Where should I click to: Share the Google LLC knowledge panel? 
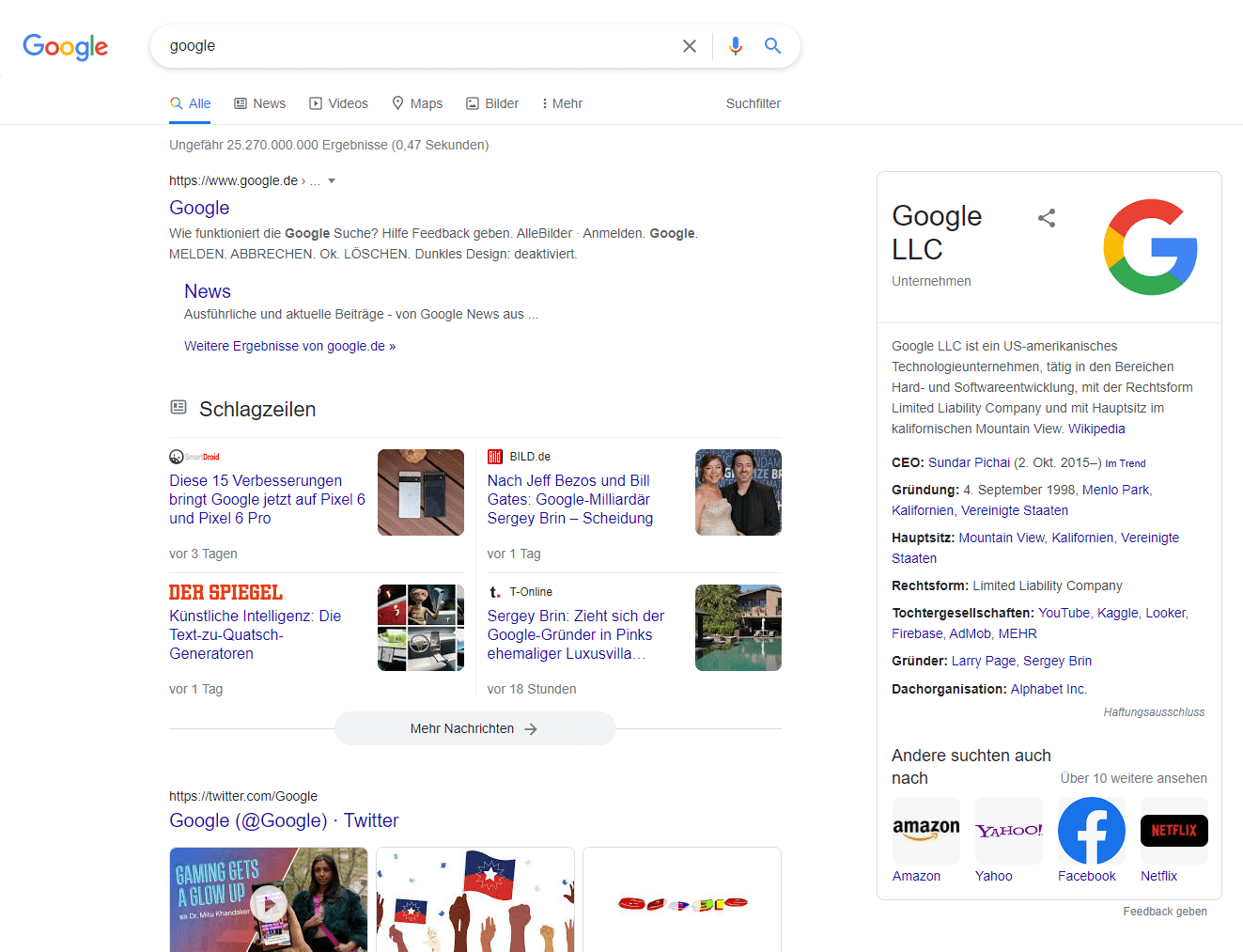[x=1047, y=218]
